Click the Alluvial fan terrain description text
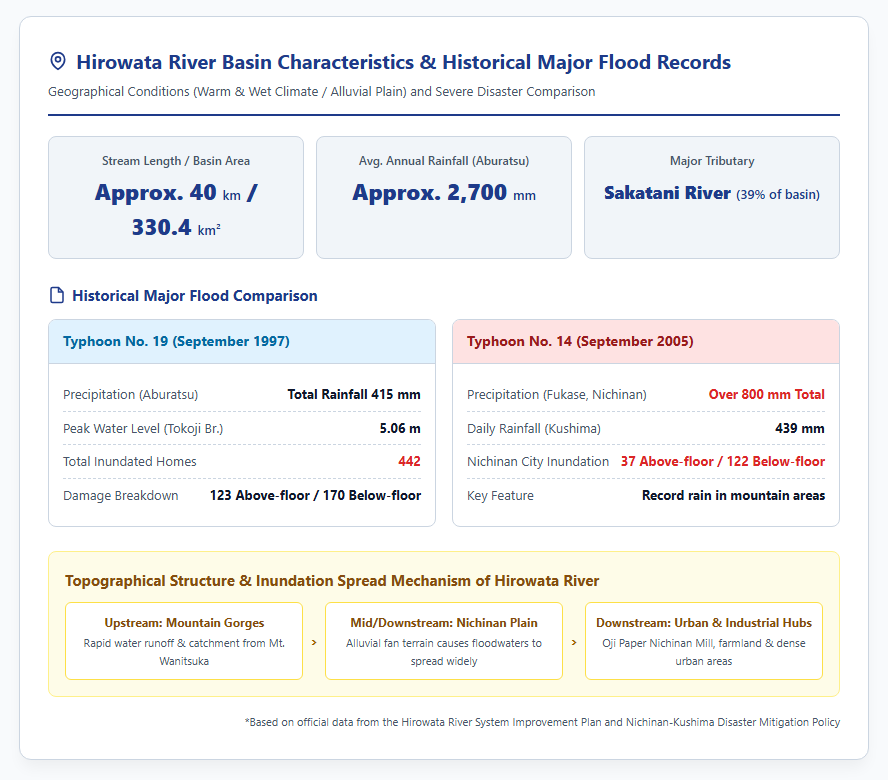The width and height of the screenshot is (888, 780). (444, 652)
